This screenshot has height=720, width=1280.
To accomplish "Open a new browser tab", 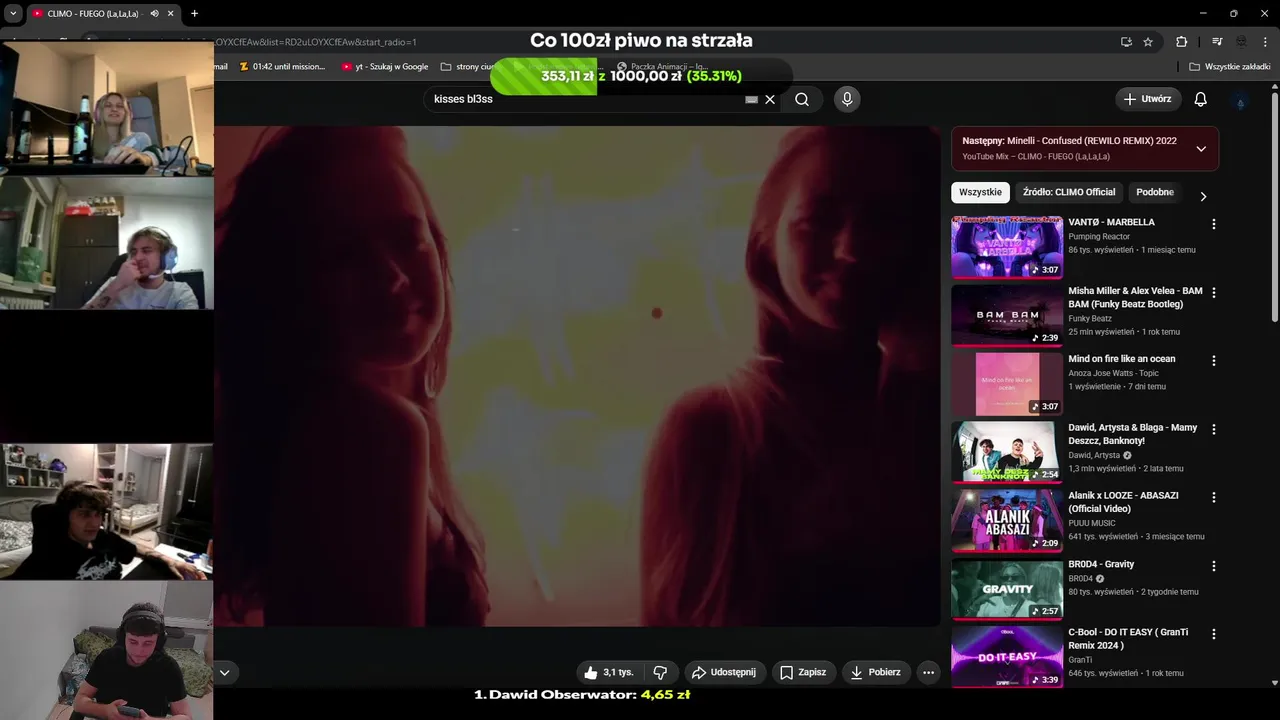I will (194, 13).
